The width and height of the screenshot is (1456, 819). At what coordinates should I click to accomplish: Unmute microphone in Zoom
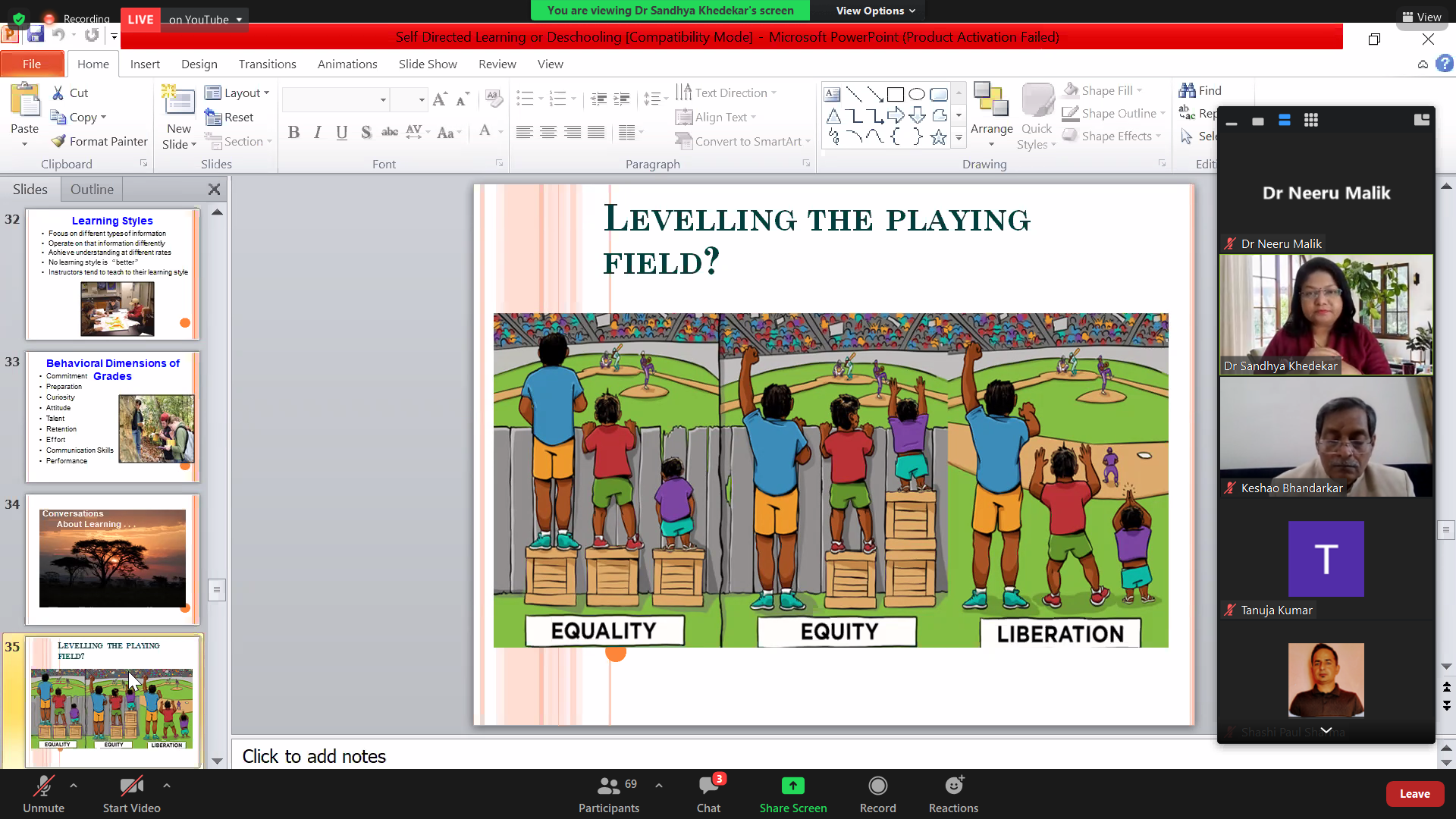(43, 793)
